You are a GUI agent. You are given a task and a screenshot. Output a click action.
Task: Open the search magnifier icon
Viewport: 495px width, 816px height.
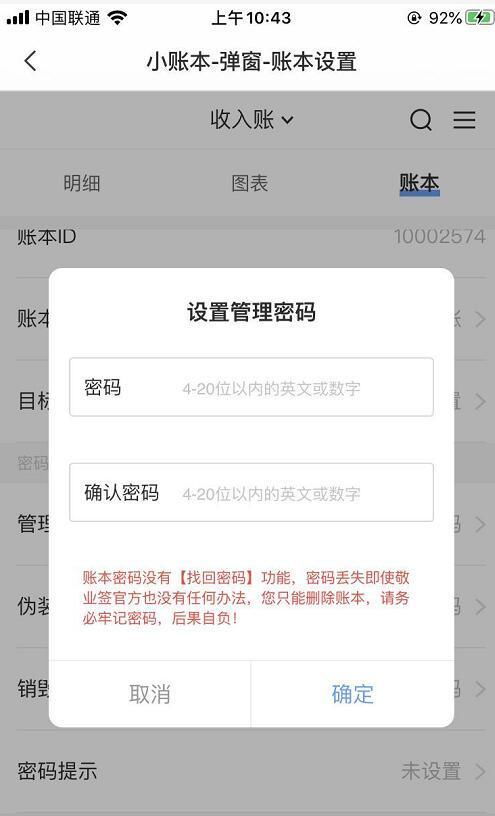(421, 120)
